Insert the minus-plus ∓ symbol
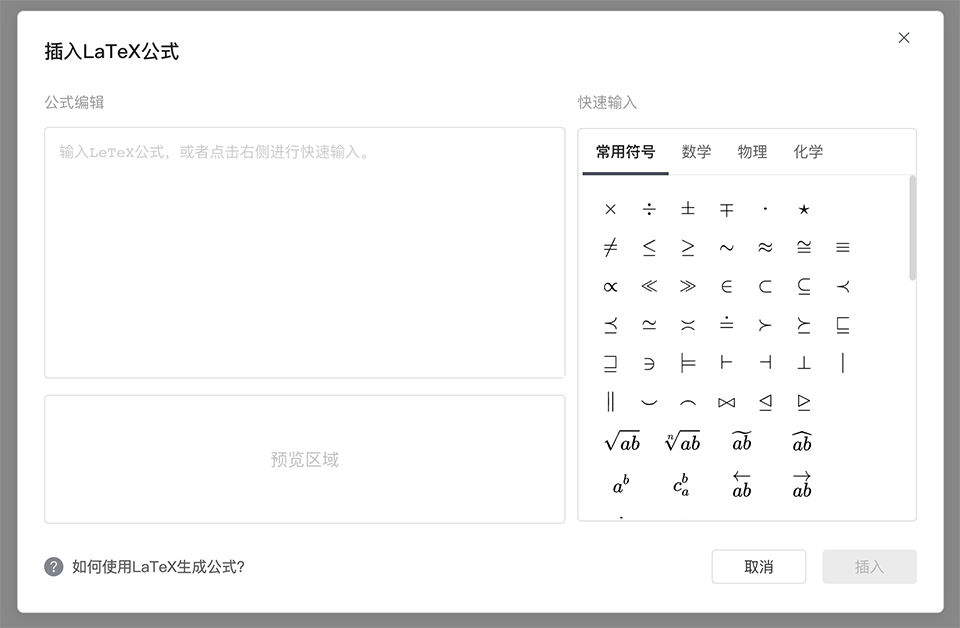This screenshot has height=628, width=960. (x=727, y=211)
